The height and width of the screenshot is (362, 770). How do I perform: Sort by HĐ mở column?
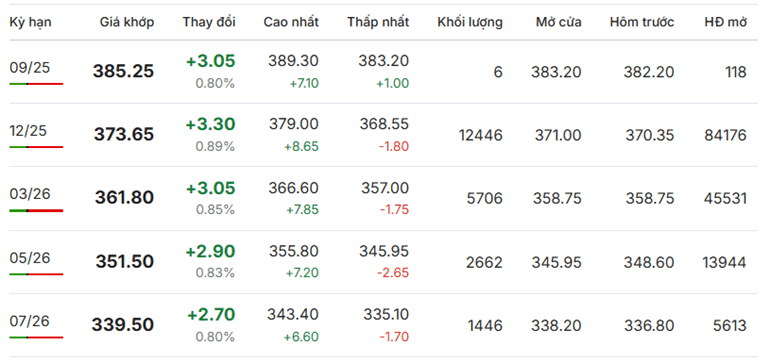[x=725, y=22]
